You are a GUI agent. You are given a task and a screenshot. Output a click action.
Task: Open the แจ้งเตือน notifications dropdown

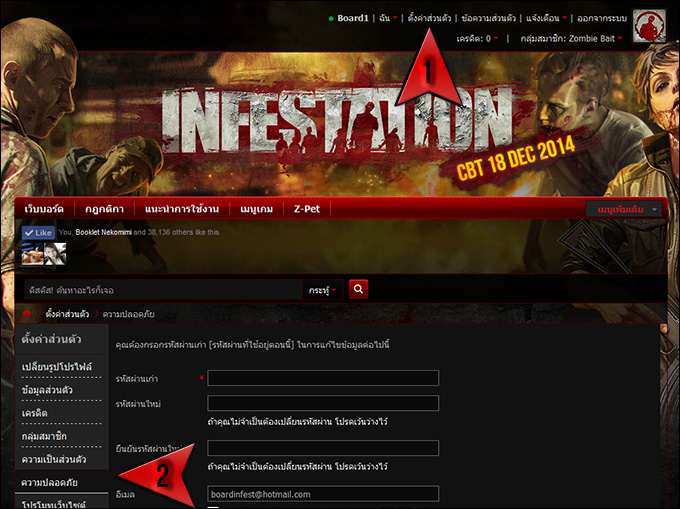(x=547, y=18)
